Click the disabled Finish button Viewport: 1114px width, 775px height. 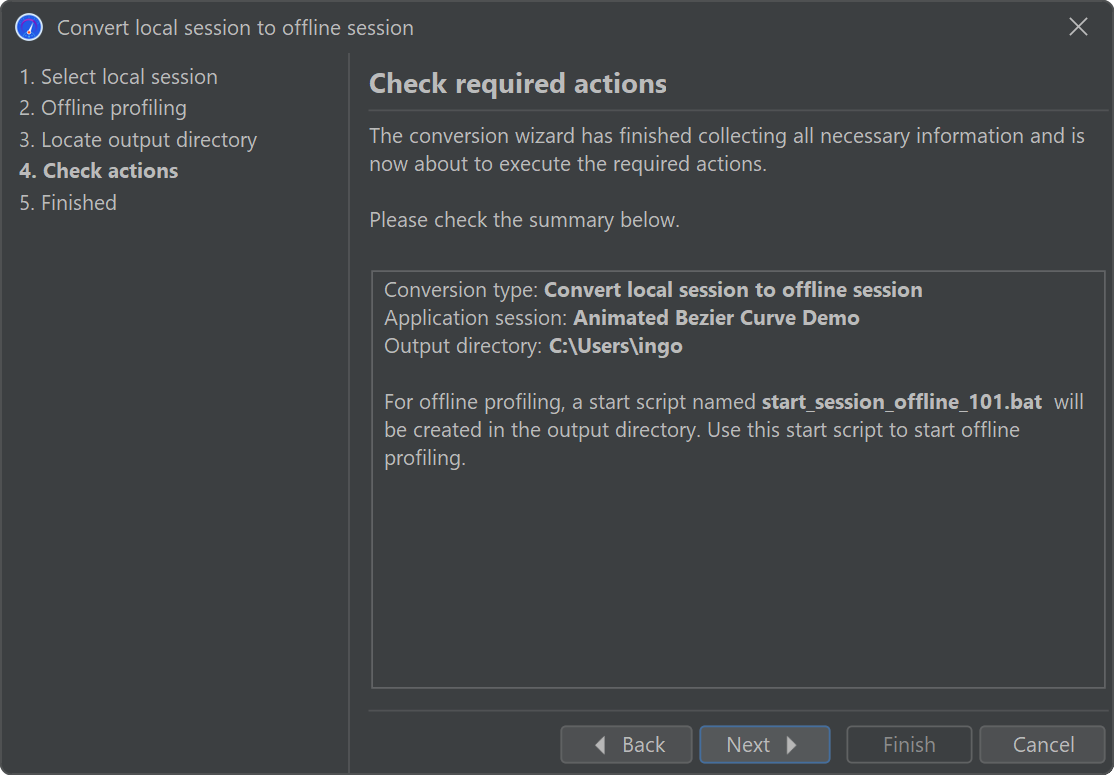click(909, 745)
